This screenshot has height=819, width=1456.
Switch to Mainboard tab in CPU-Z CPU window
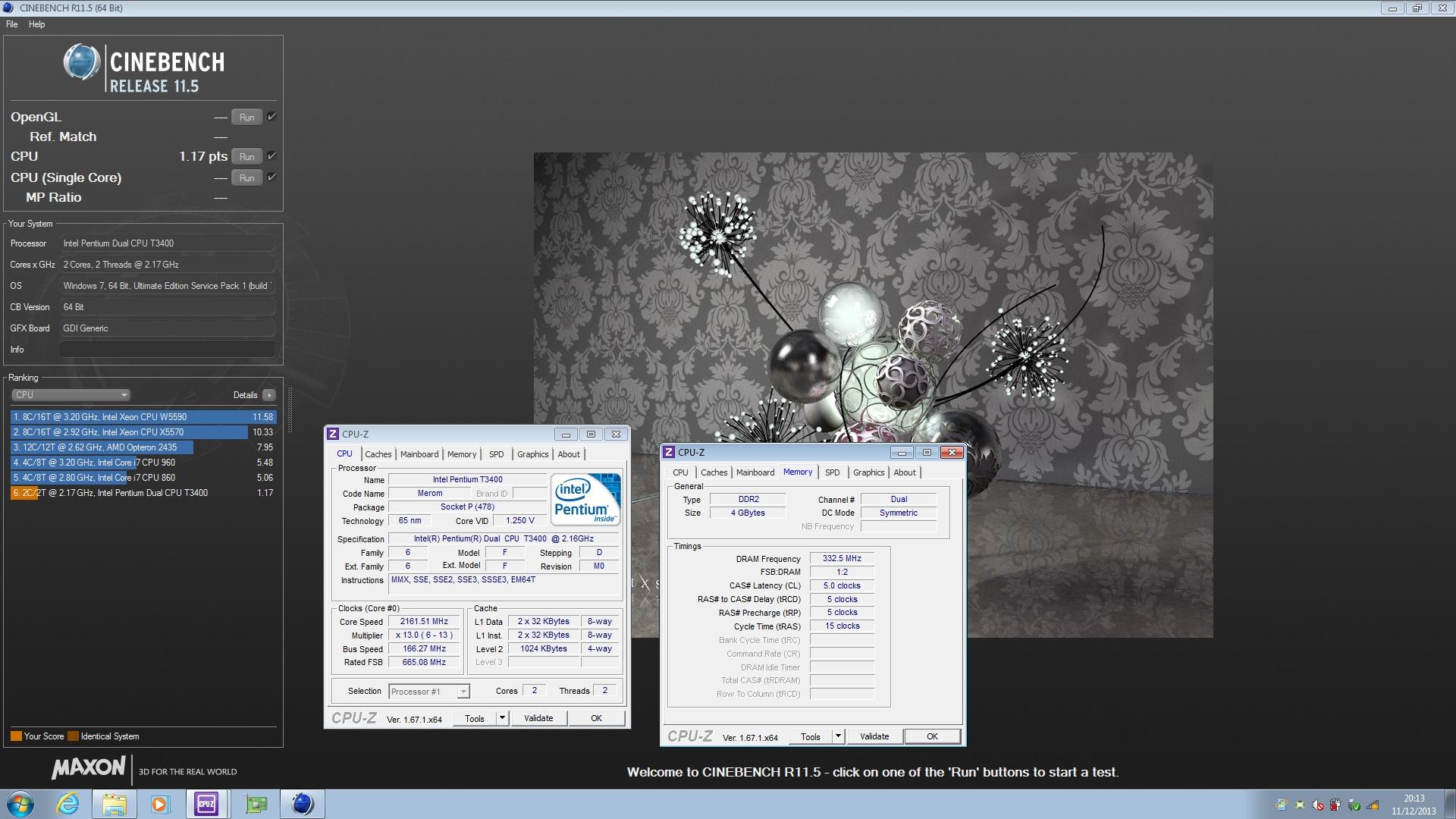(419, 454)
